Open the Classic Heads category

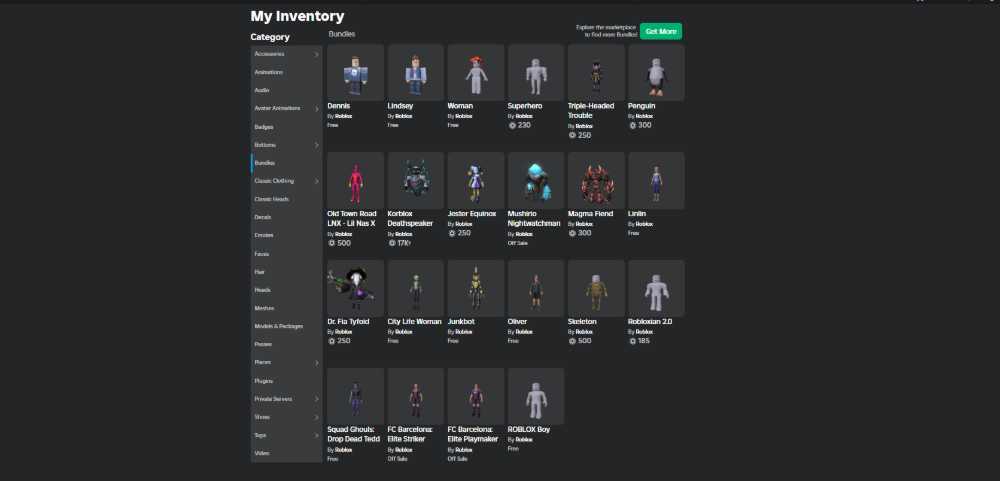click(286, 199)
